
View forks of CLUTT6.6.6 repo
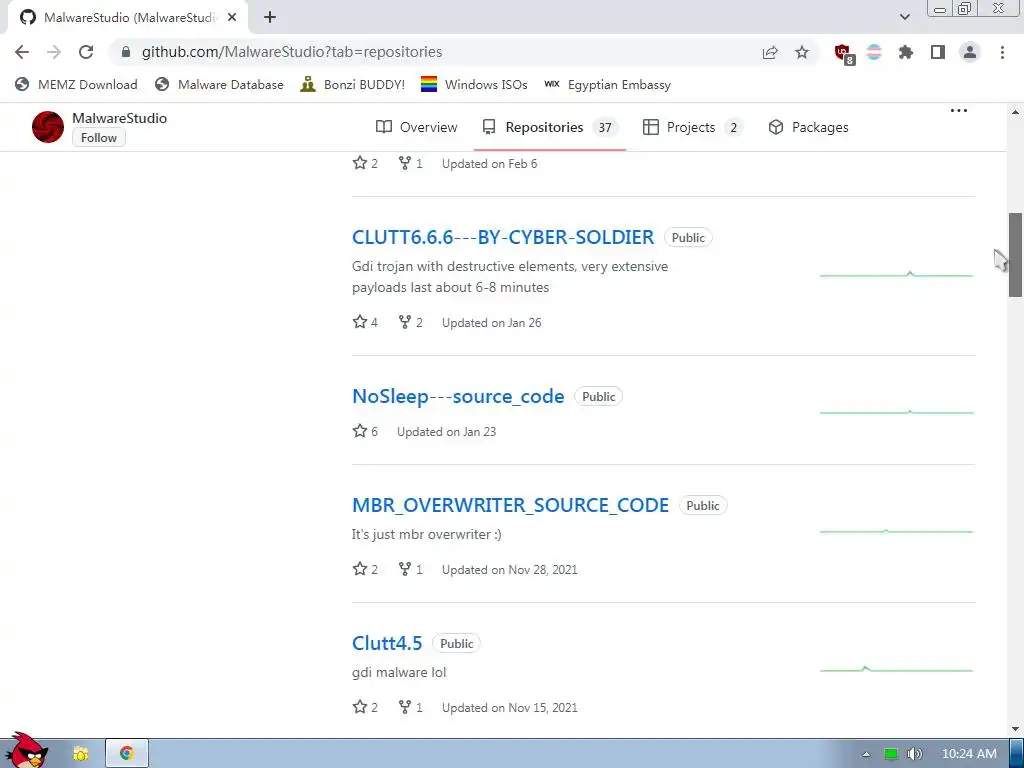[x=411, y=322]
